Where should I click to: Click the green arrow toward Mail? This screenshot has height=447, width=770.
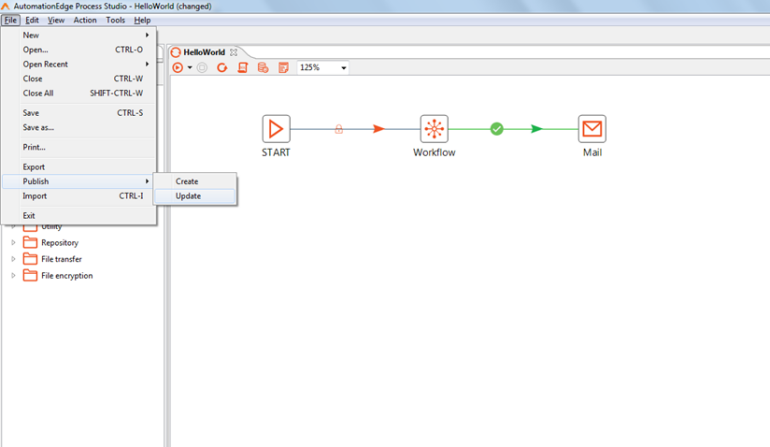(x=537, y=129)
